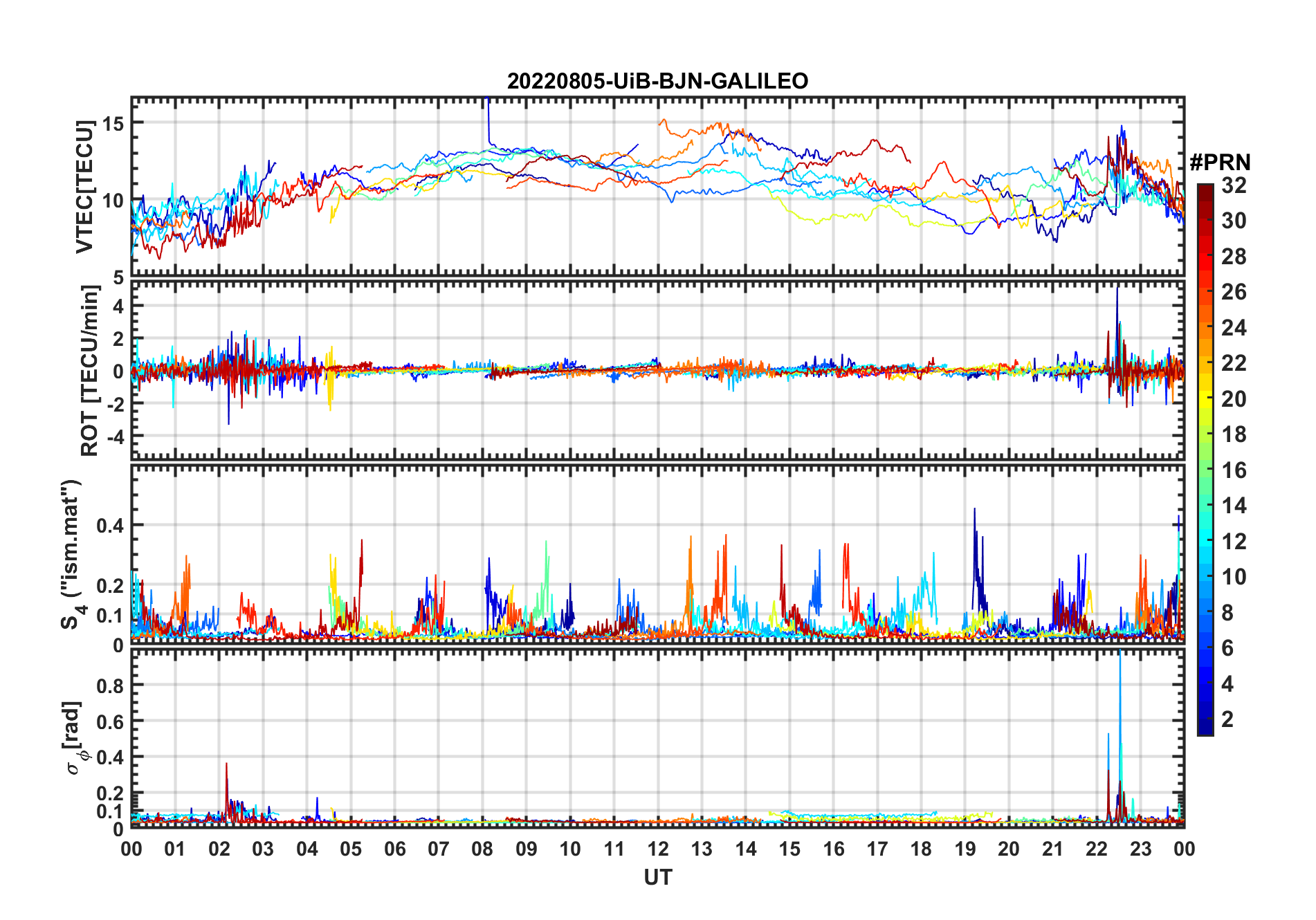This screenshot has width=1316, height=920.
Task: Click the UT axis tick label 09
Action: pyautogui.click(x=527, y=849)
